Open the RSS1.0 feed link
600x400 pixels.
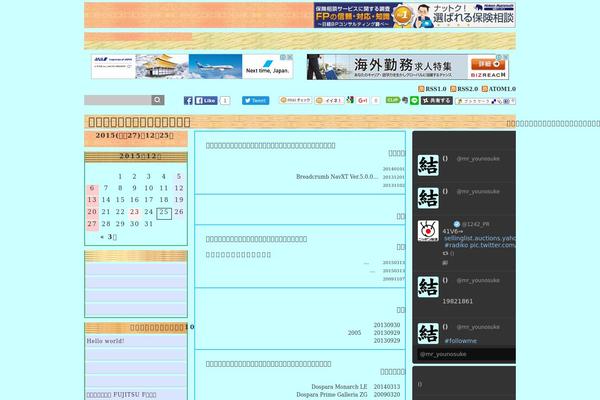432,89
